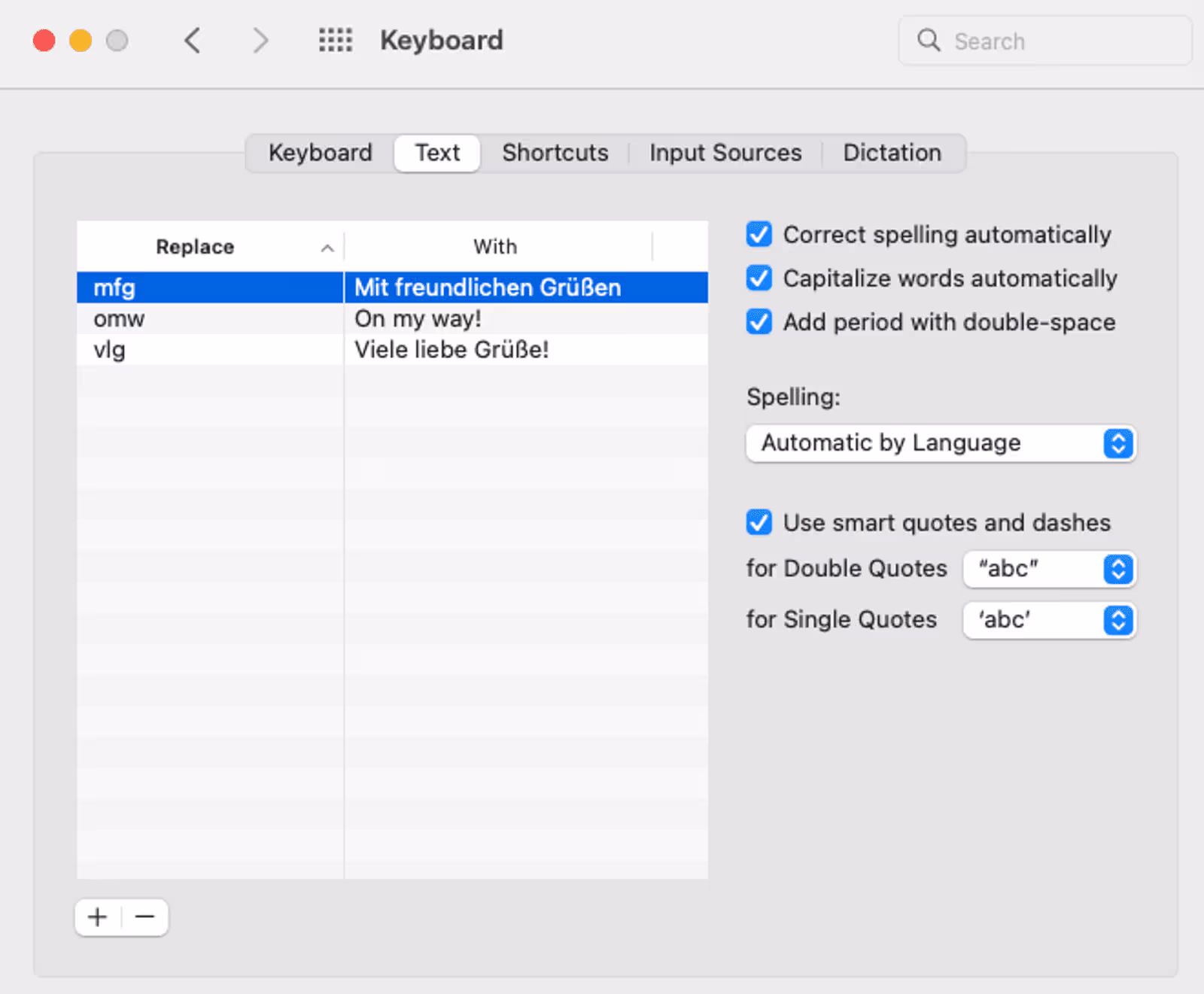Go back with the left chevron
The image size is (1204, 994).
pyautogui.click(x=193, y=41)
